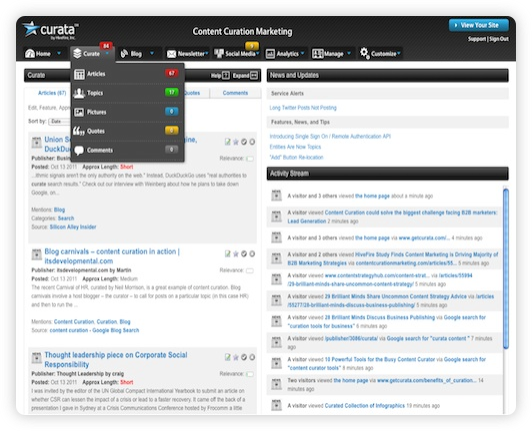This screenshot has height=431, width=532.
Task: Click the Analytics chart icon
Action: tap(270, 54)
